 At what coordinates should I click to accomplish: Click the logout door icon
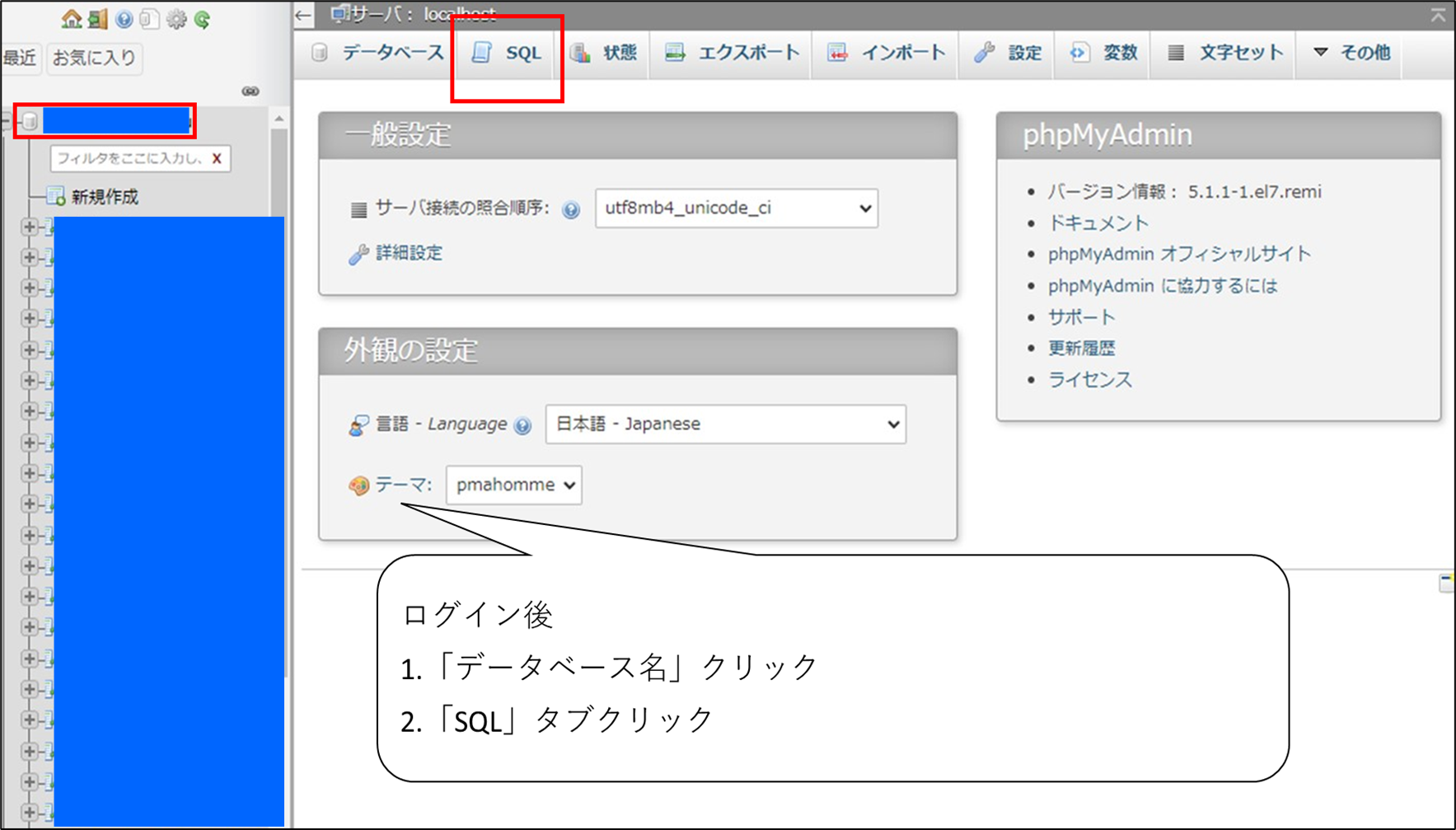[x=98, y=18]
